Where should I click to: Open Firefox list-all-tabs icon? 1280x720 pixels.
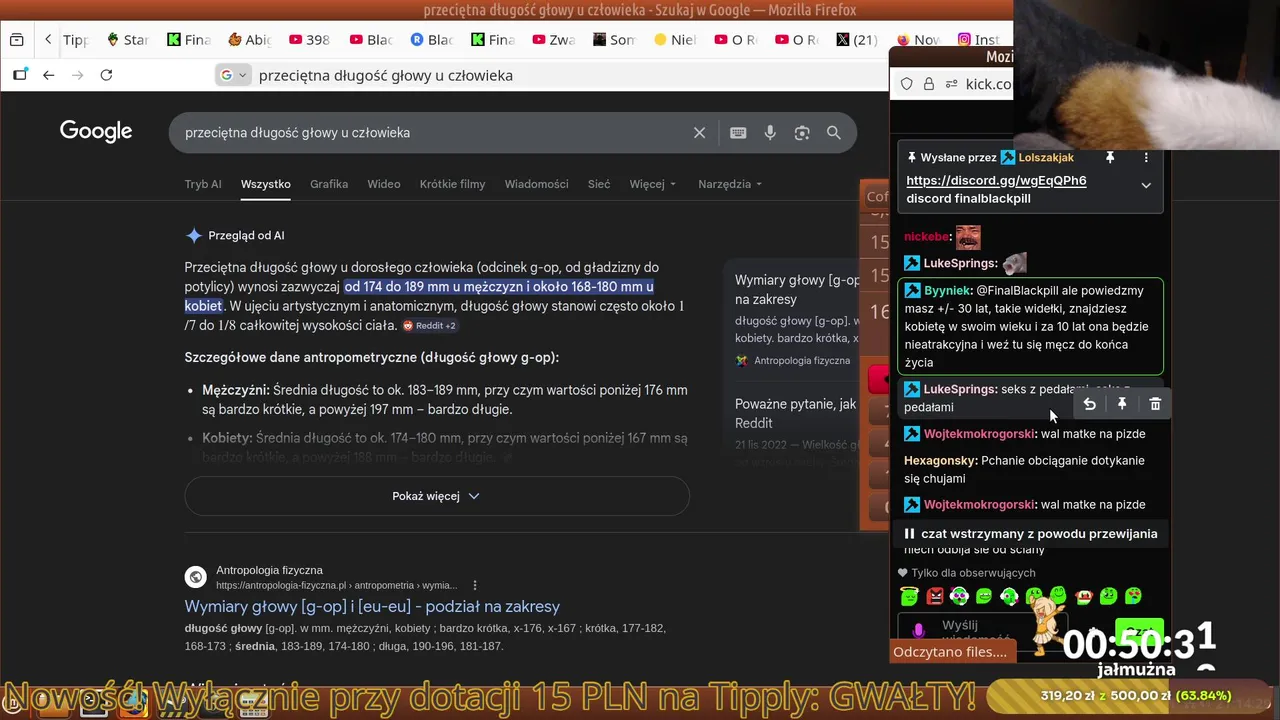(16, 40)
